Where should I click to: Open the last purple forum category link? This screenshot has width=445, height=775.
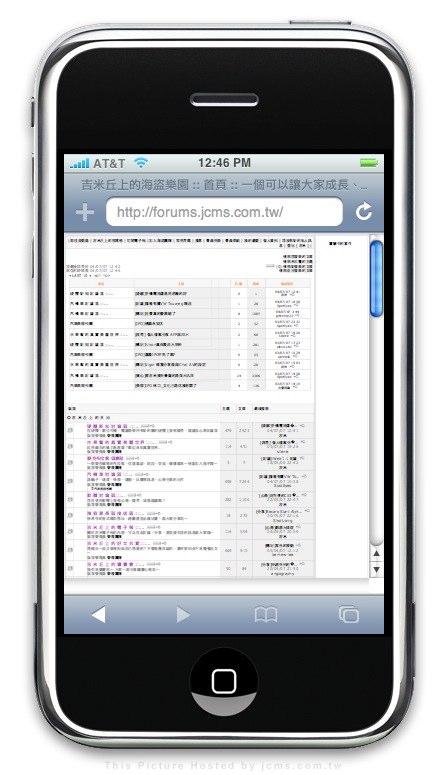click(107, 564)
